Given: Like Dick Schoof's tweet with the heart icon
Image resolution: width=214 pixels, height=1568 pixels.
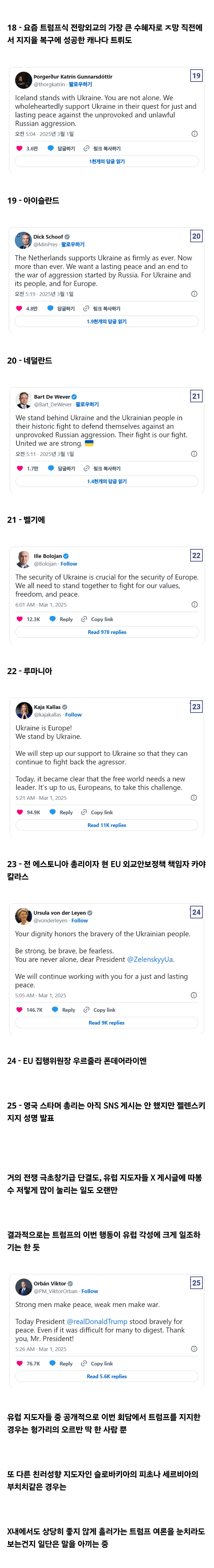Looking at the screenshot, I should [19, 309].
